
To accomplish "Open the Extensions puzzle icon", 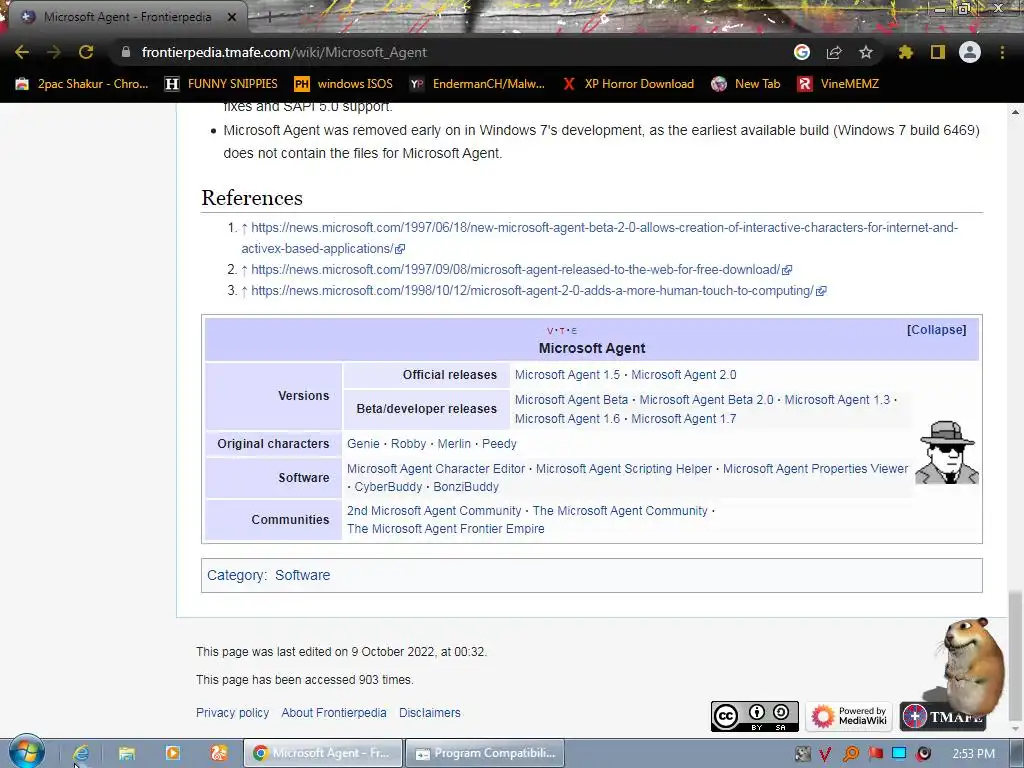I will 906,52.
